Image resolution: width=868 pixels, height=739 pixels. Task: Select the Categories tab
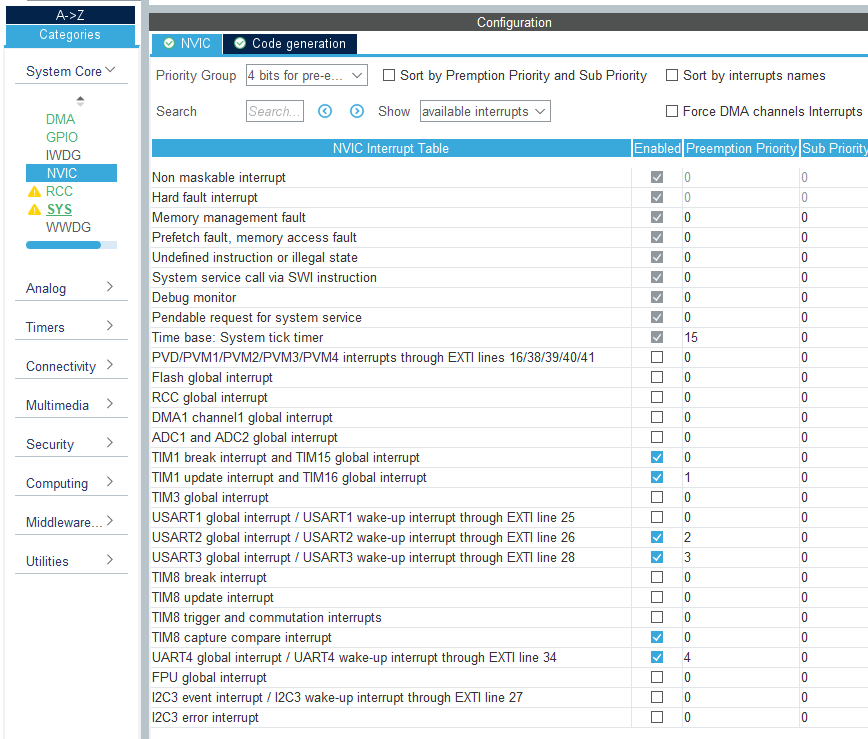(x=70, y=34)
